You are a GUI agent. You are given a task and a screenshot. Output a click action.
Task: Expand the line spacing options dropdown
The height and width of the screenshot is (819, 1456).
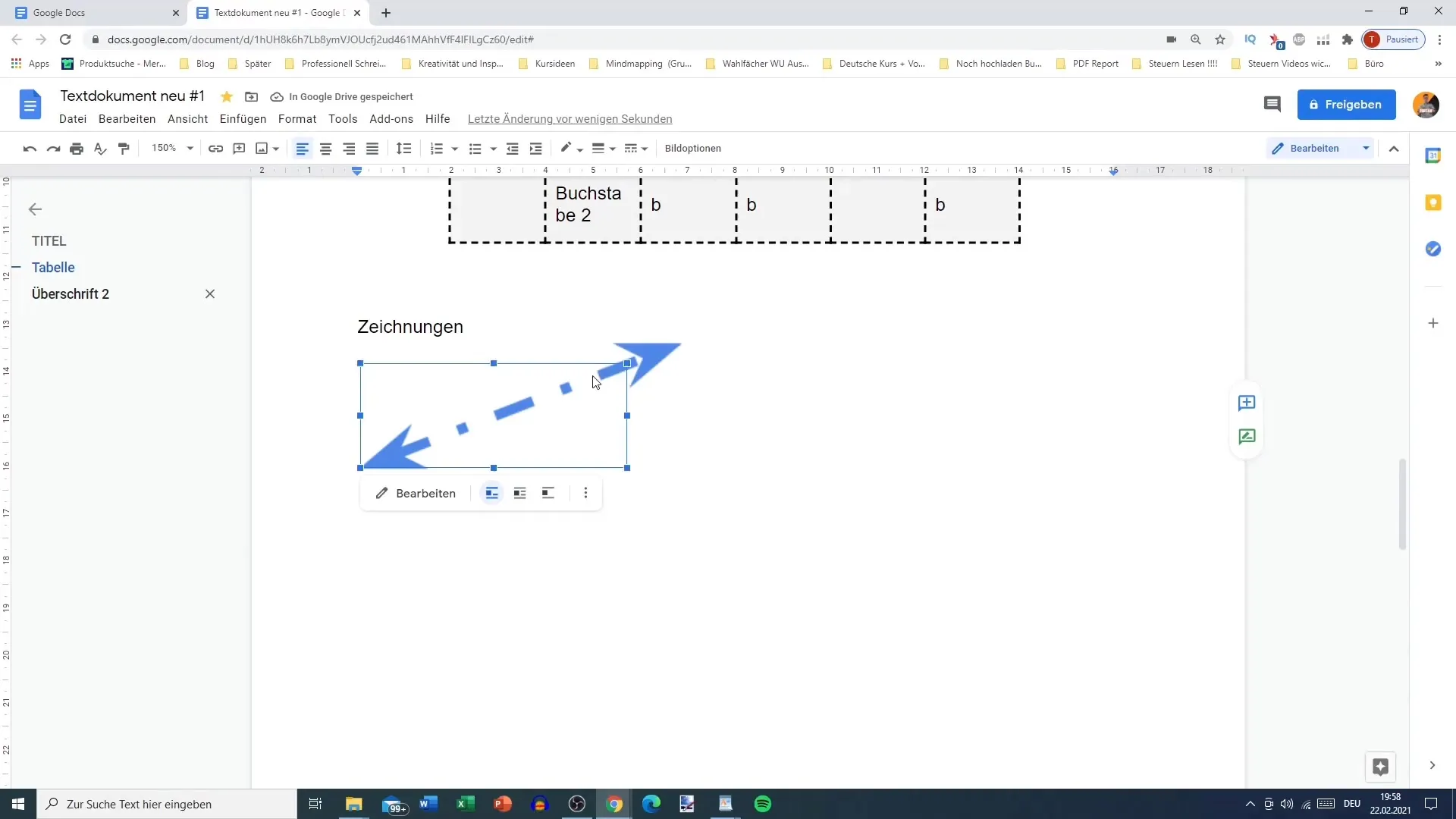405,148
